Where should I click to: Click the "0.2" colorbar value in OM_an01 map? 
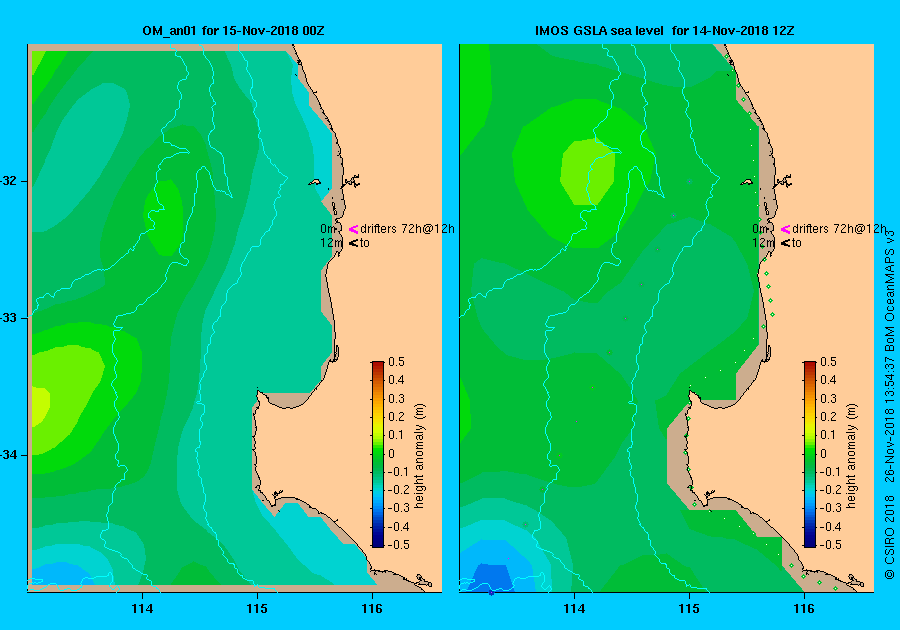point(397,417)
